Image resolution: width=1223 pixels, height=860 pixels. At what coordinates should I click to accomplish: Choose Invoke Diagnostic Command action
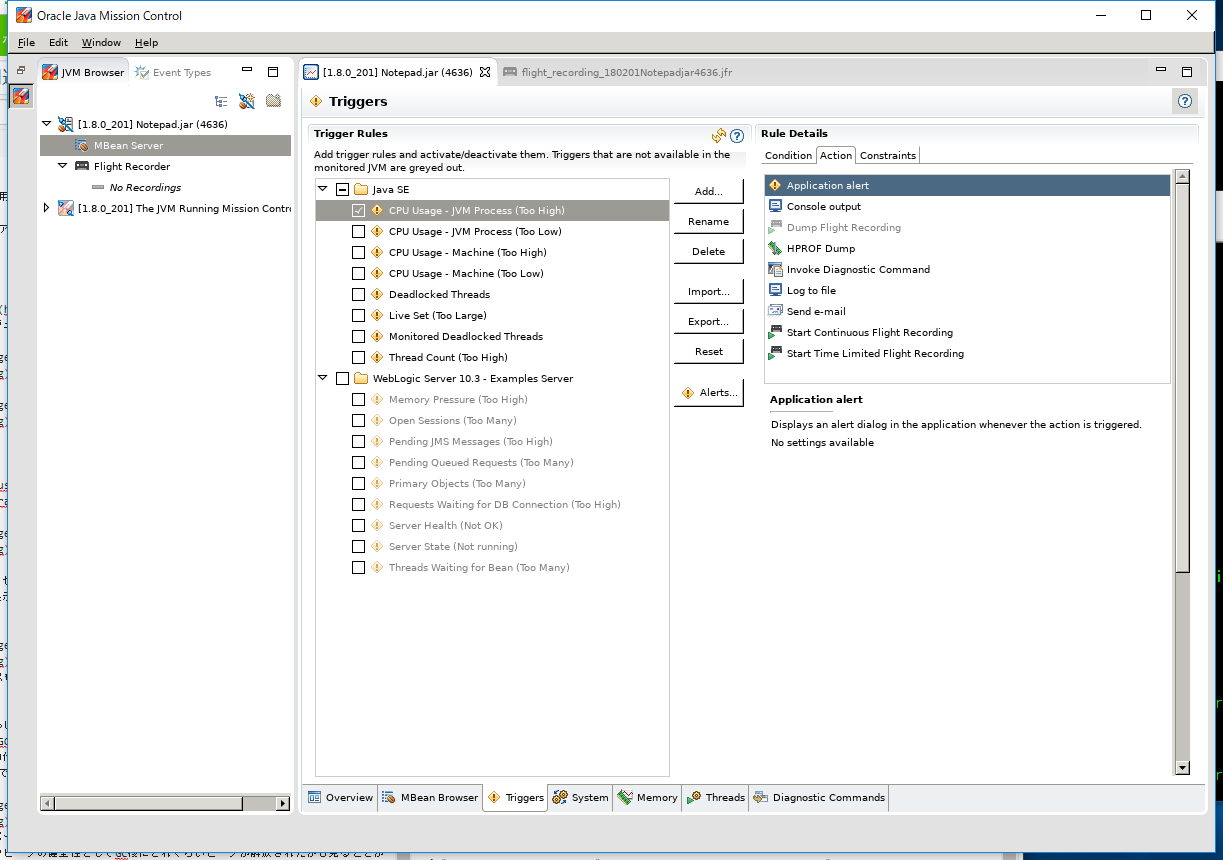click(857, 269)
